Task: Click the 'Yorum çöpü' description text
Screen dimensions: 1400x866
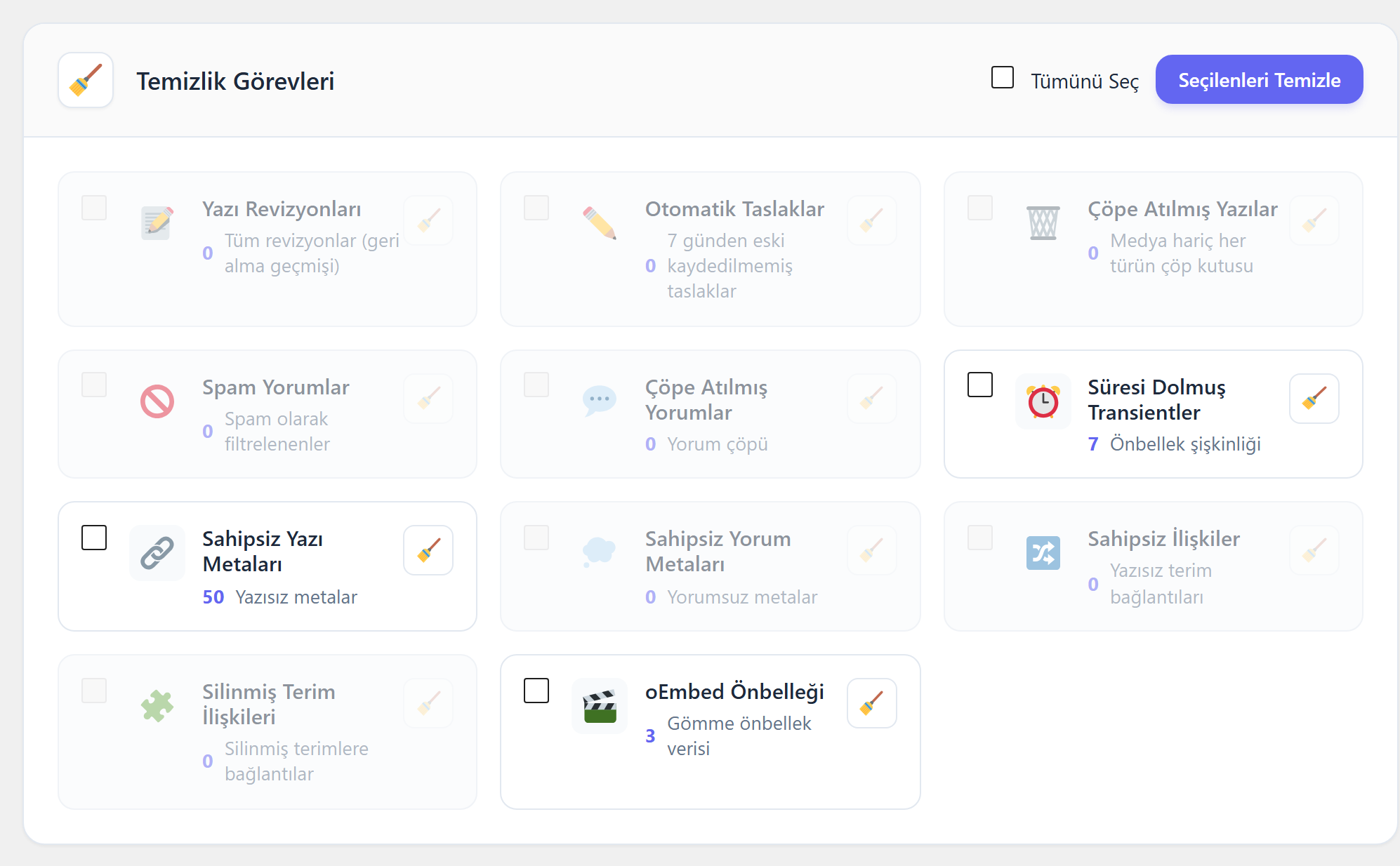Action: click(717, 444)
